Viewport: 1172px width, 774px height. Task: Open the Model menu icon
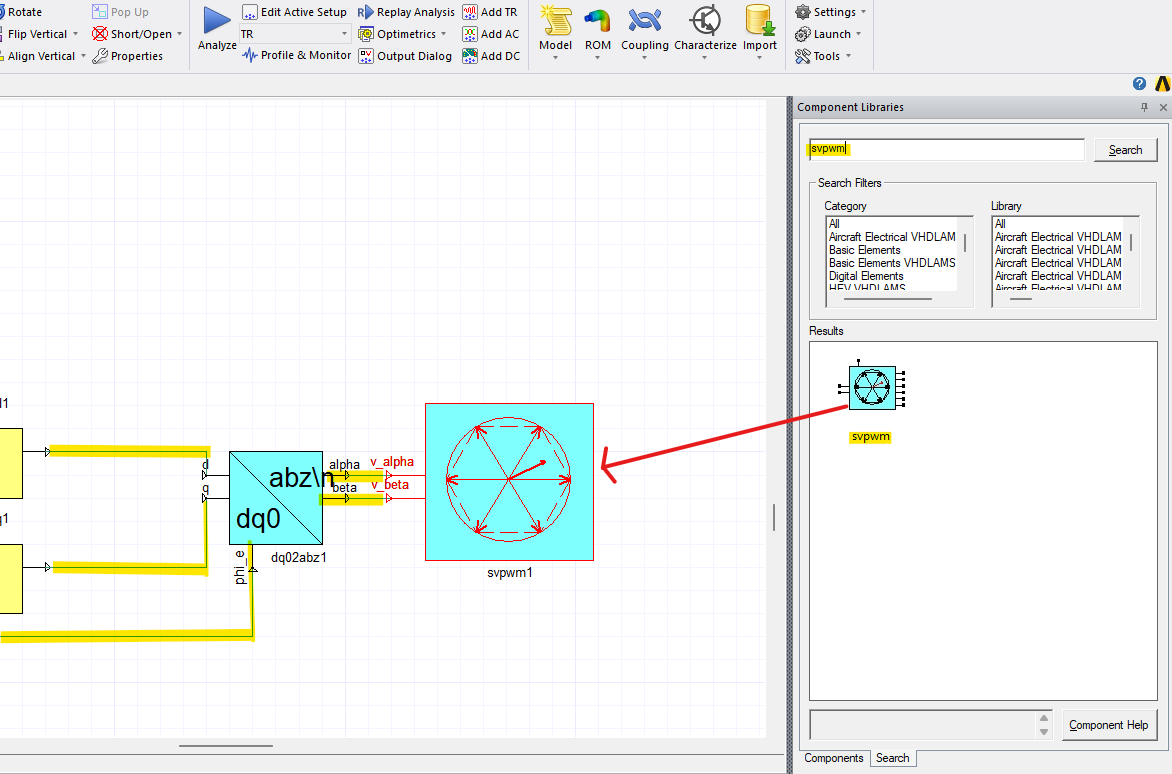[x=555, y=21]
